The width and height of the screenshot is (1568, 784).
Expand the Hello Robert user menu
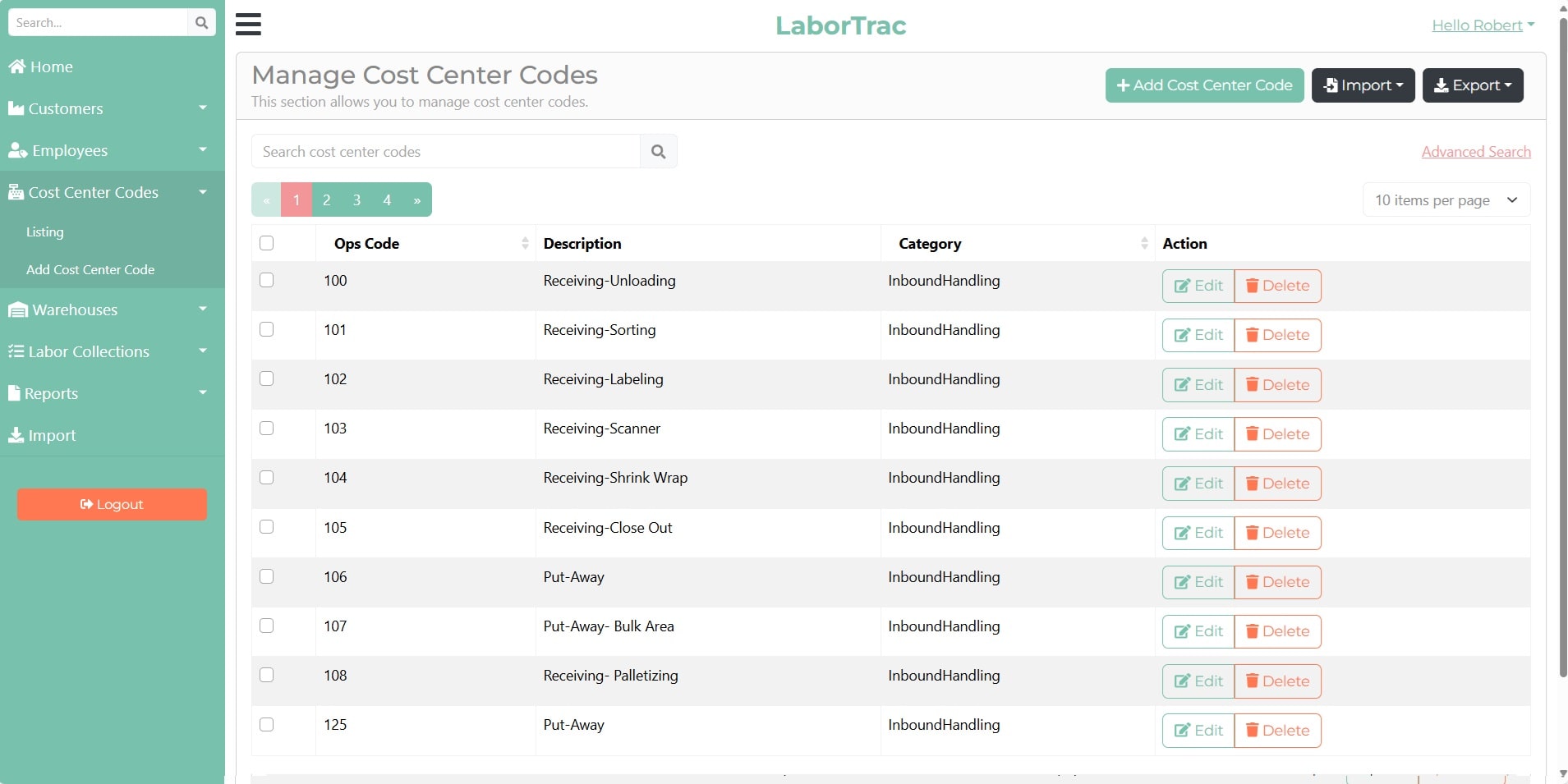[x=1483, y=25]
